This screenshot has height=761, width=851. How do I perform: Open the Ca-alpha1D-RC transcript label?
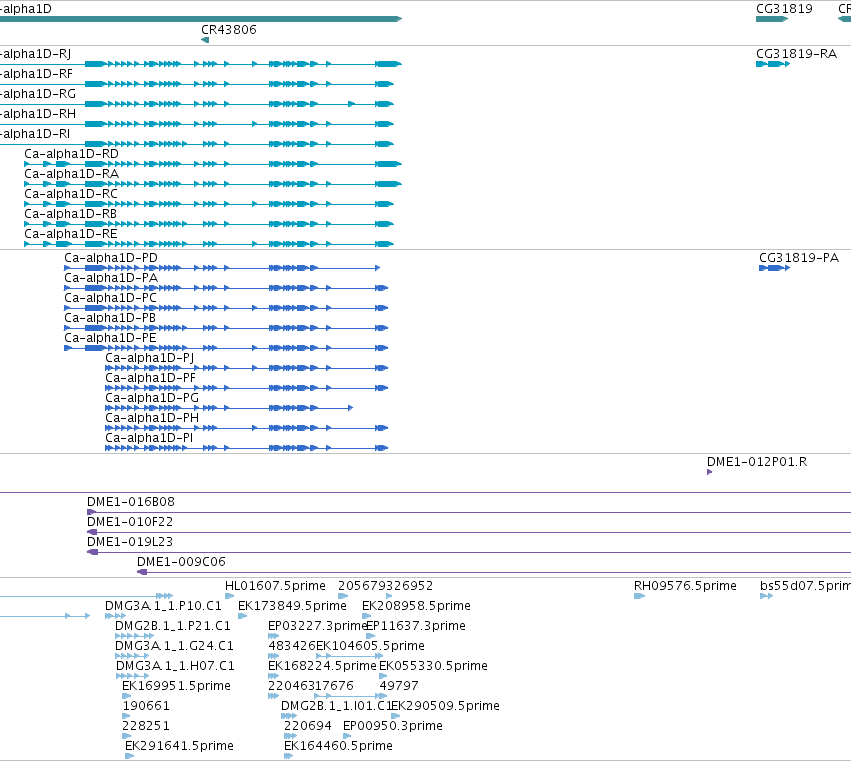coord(71,194)
